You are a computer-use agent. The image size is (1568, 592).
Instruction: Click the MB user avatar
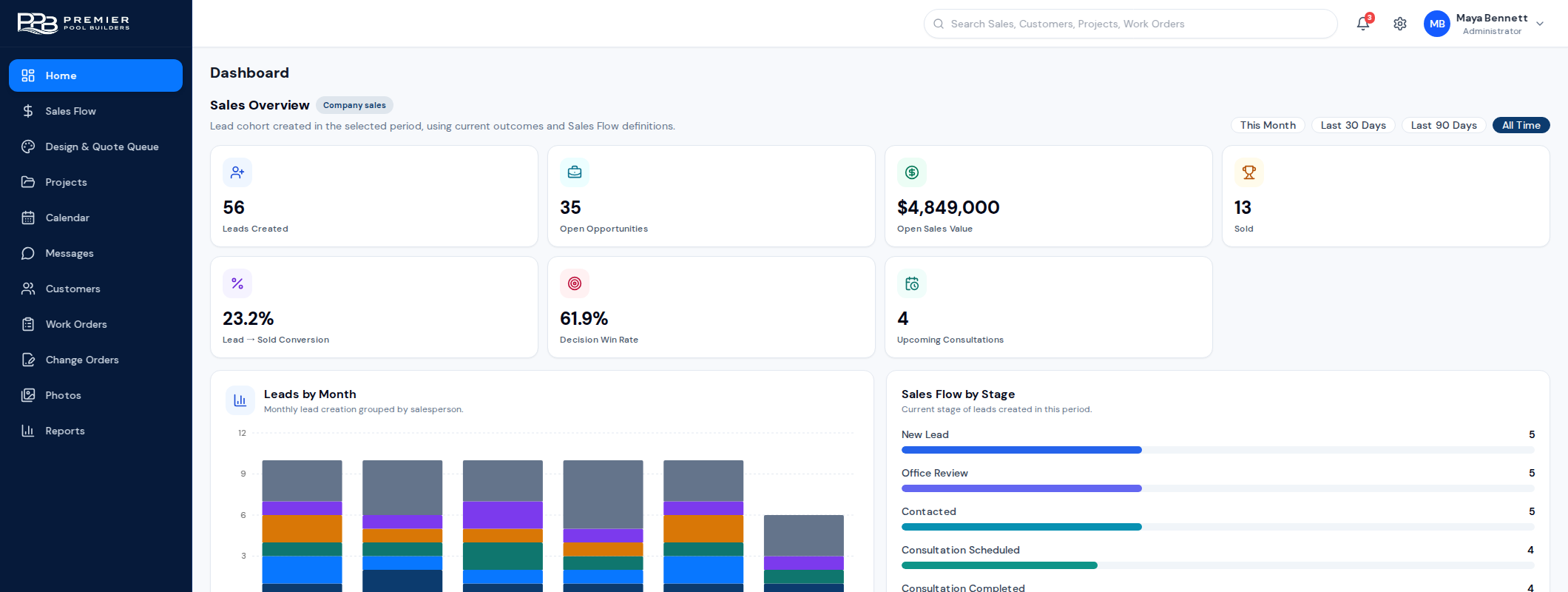point(1437,24)
